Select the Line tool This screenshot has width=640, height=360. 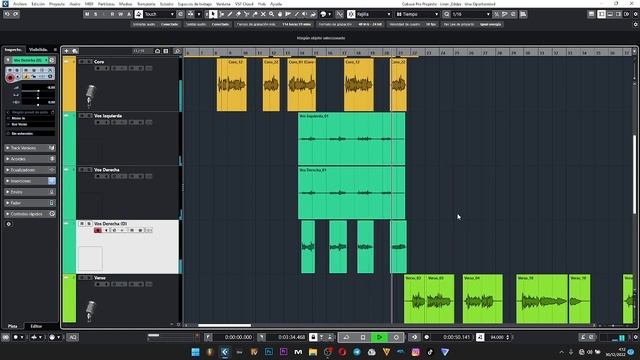[296, 14]
